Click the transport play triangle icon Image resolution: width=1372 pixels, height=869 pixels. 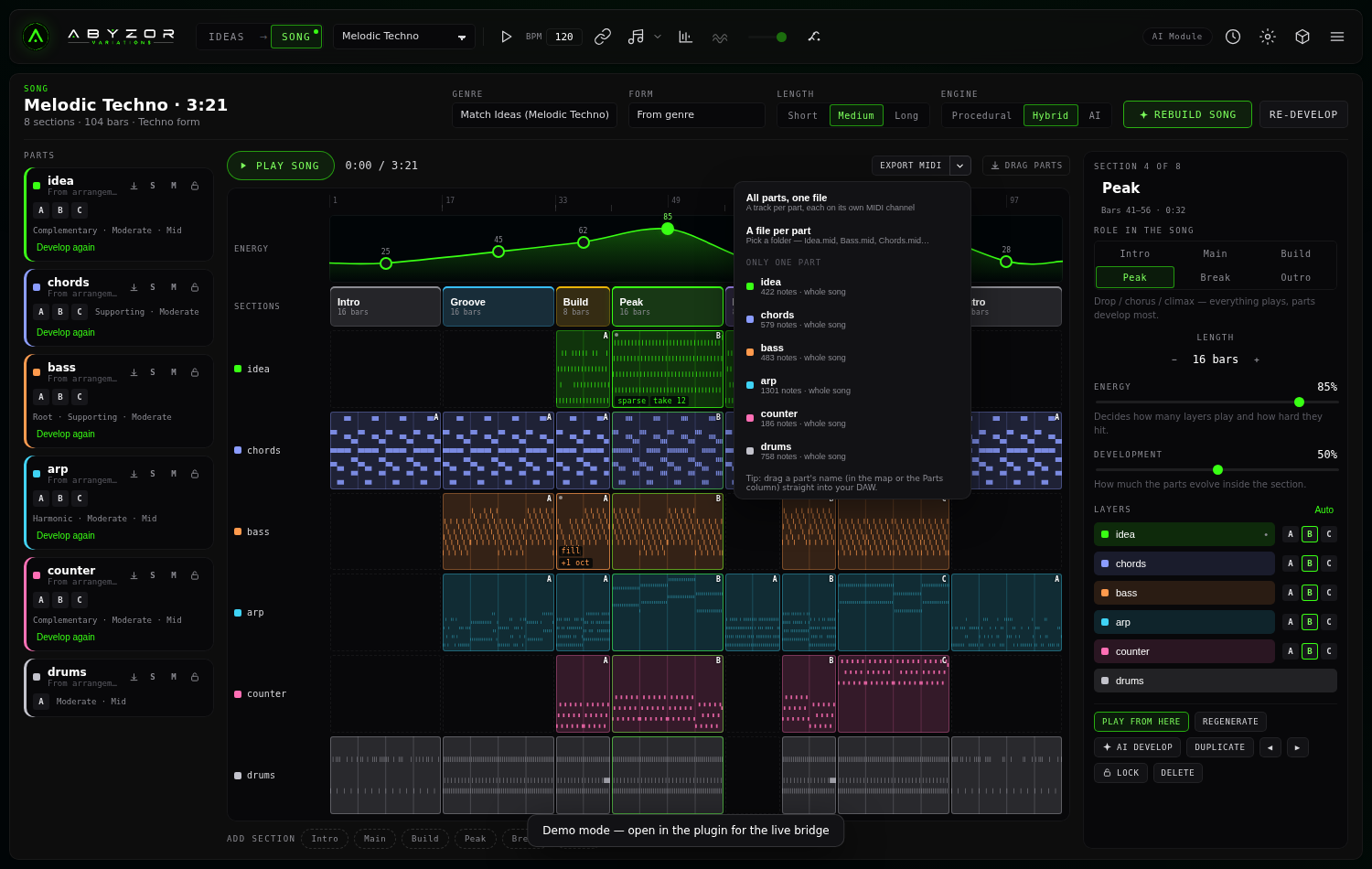pyautogui.click(x=506, y=37)
